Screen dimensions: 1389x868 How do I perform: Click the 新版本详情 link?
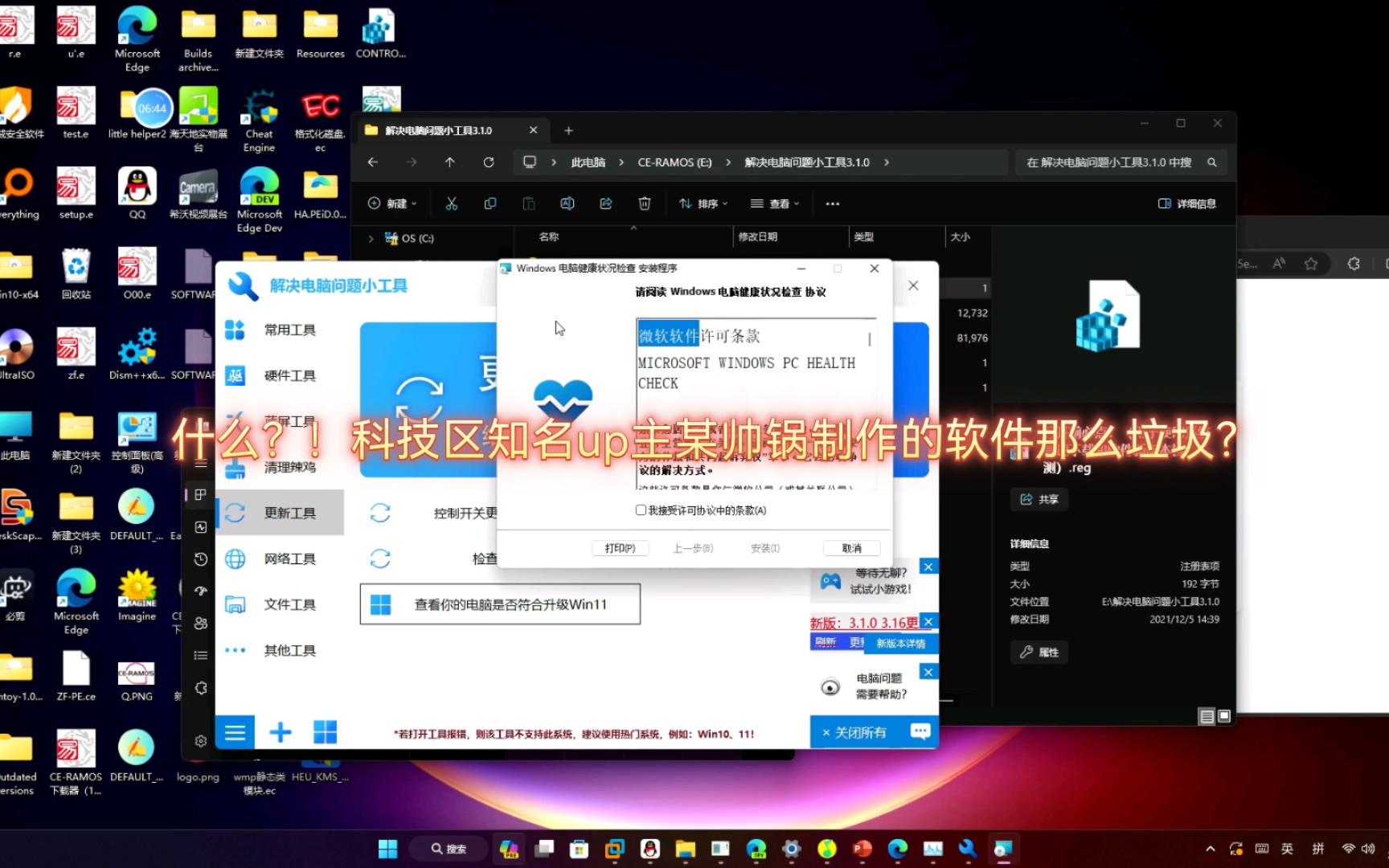[900, 643]
